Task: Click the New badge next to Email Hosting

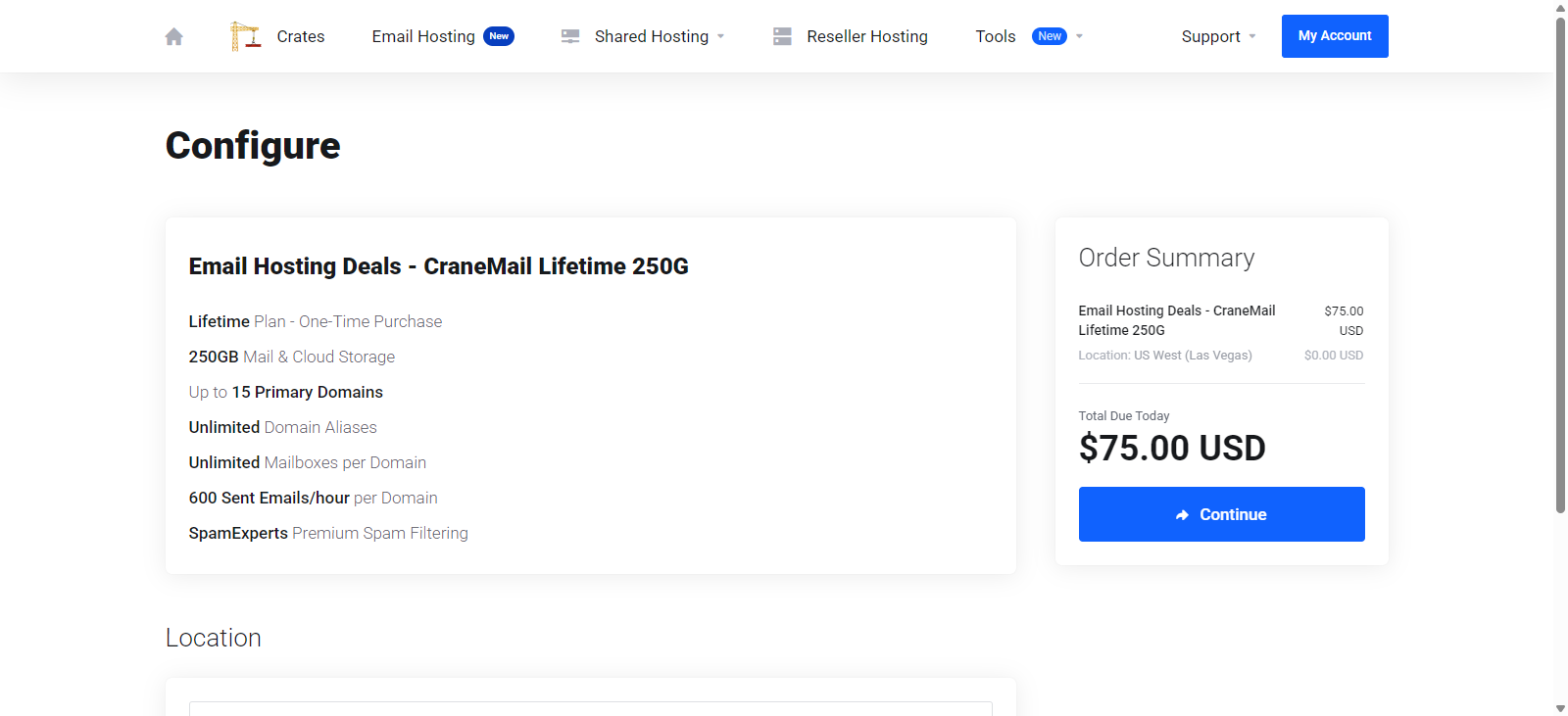Action: point(499,36)
